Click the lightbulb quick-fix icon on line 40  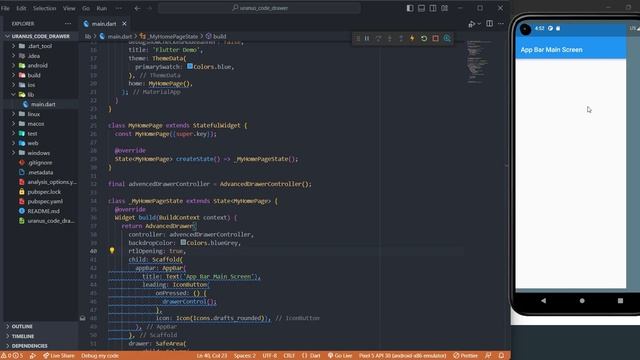tap(112, 251)
